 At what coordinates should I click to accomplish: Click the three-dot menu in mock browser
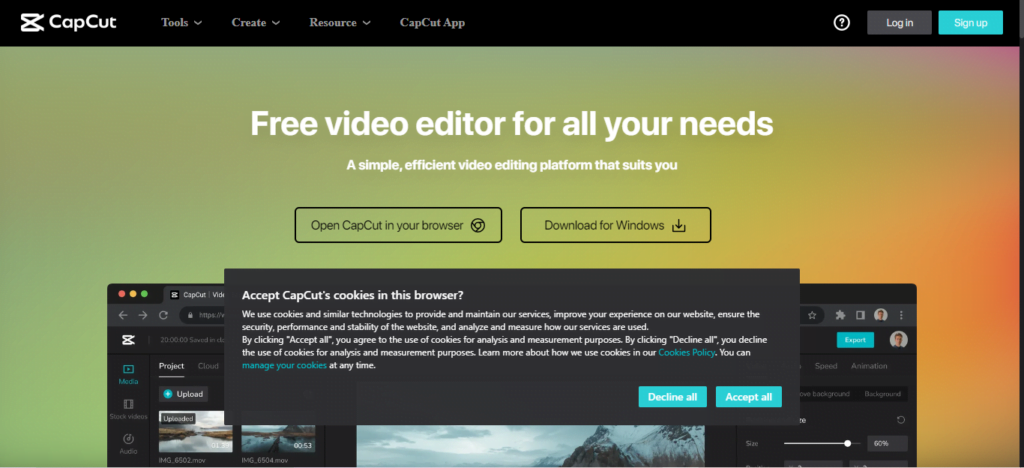point(901,315)
